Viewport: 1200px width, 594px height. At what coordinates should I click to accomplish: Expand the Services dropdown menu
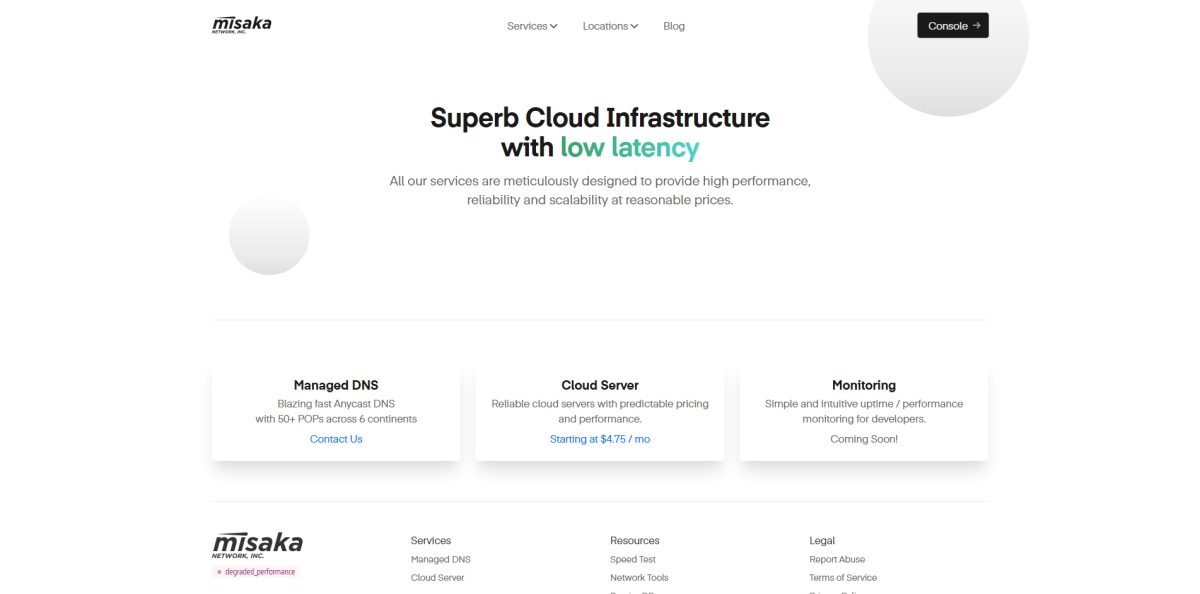coord(532,26)
